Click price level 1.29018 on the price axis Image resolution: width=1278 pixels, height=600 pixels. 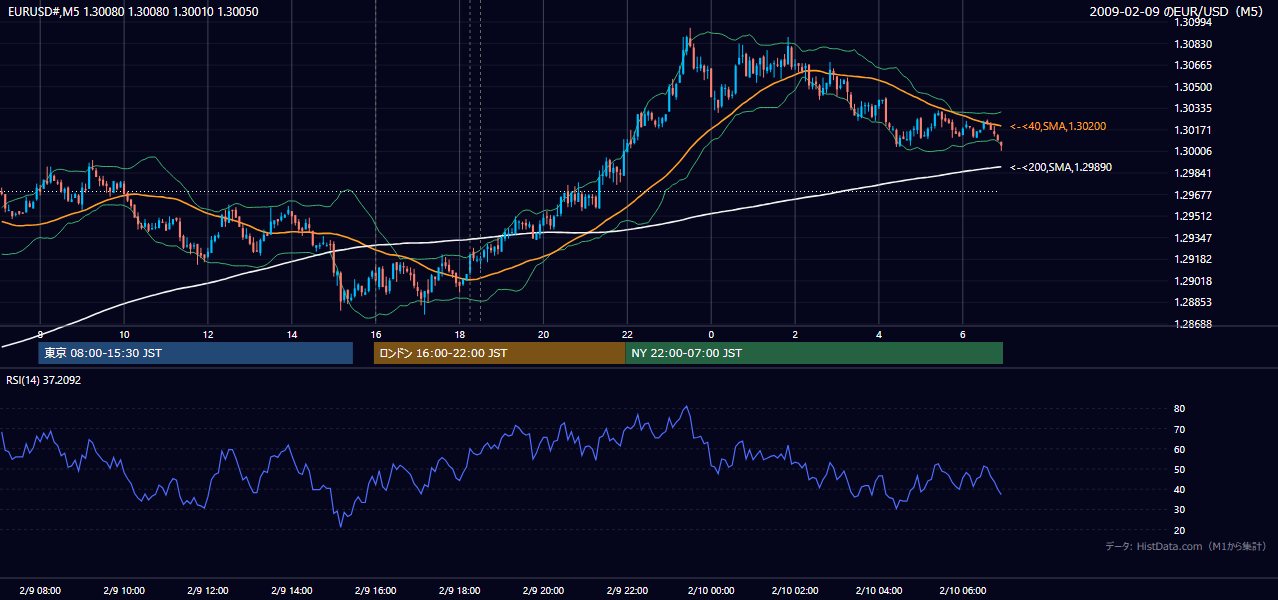point(1194,281)
